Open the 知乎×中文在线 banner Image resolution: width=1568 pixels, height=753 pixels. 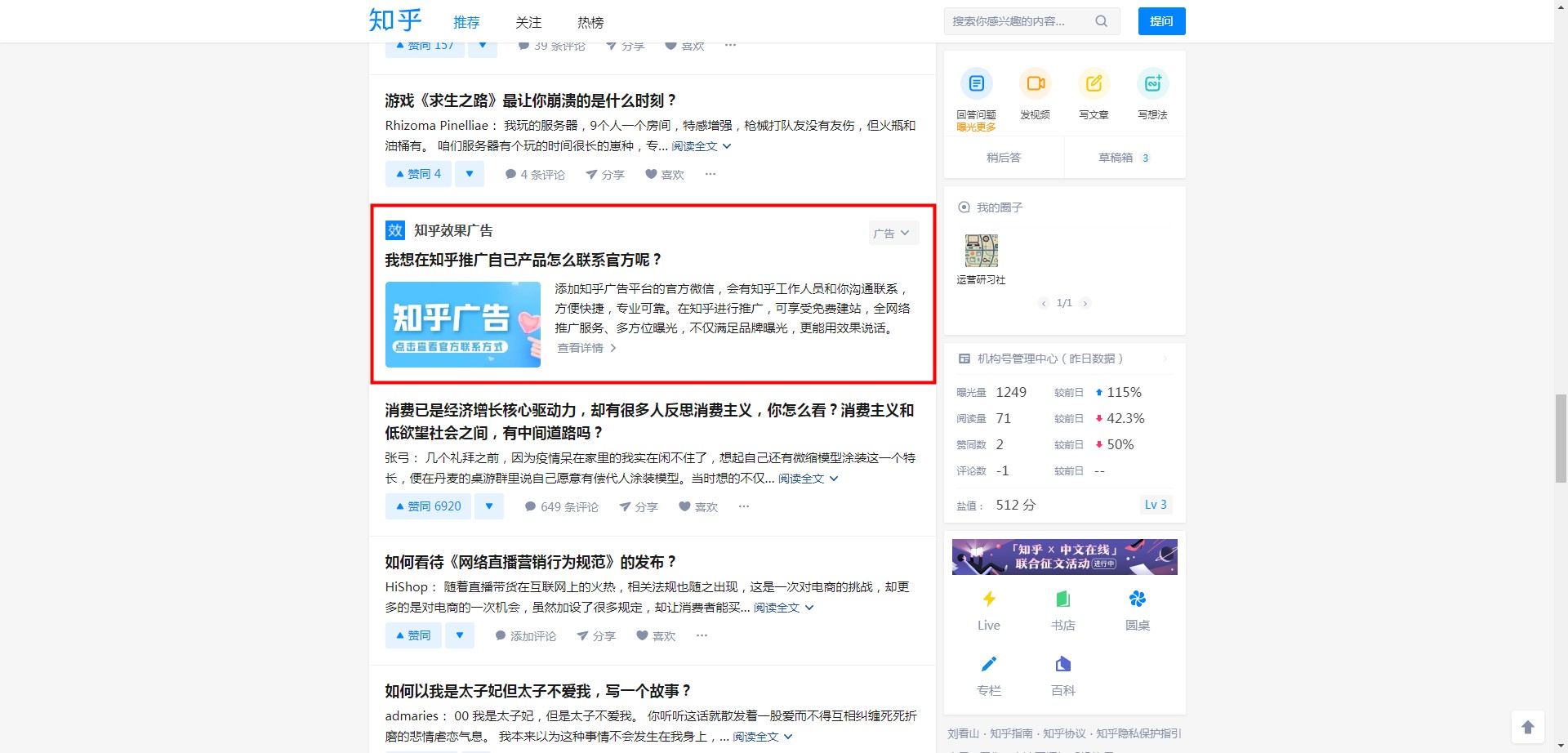pyautogui.click(x=1065, y=557)
